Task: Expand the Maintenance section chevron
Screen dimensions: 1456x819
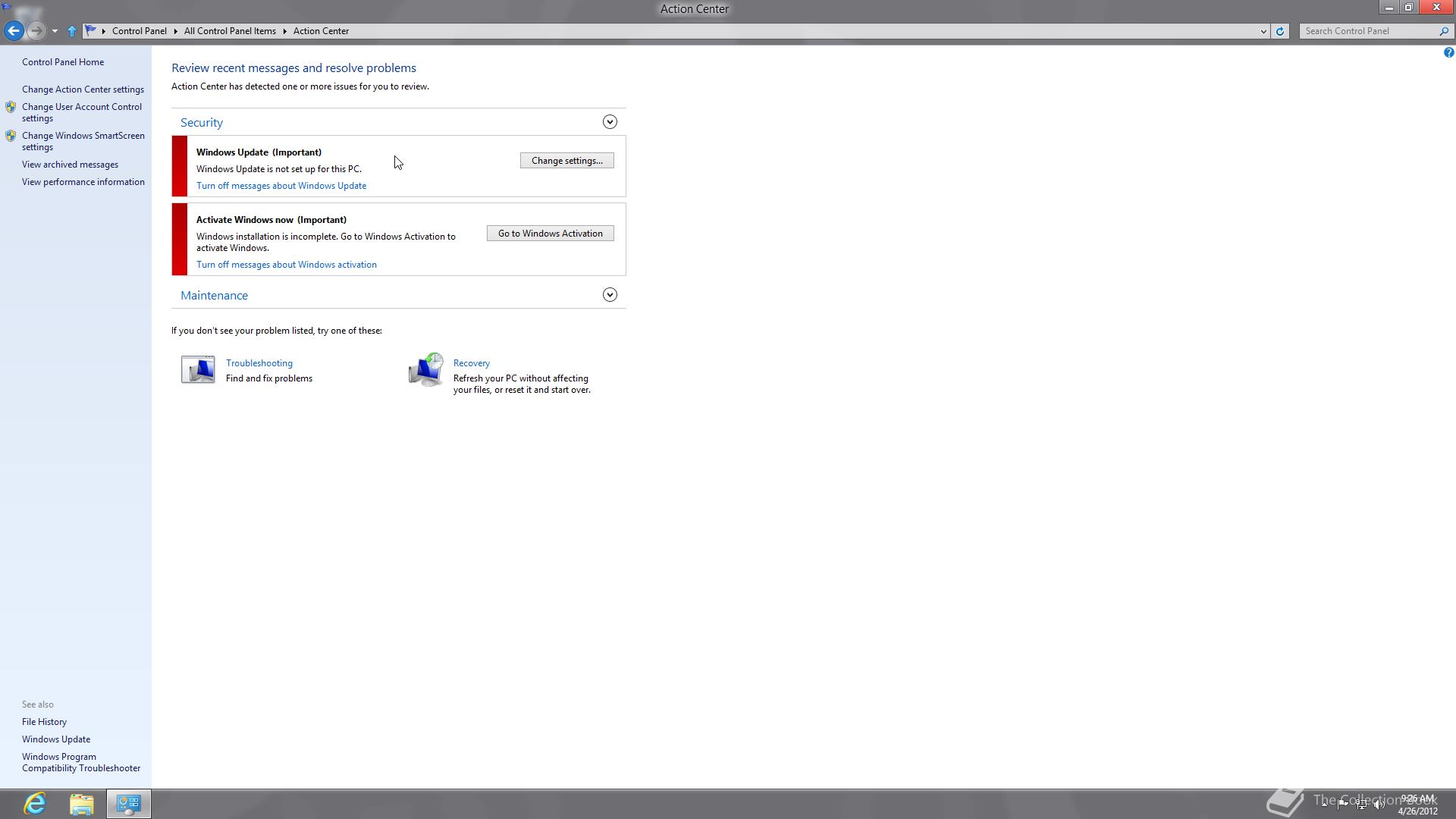Action: [610, 295]
